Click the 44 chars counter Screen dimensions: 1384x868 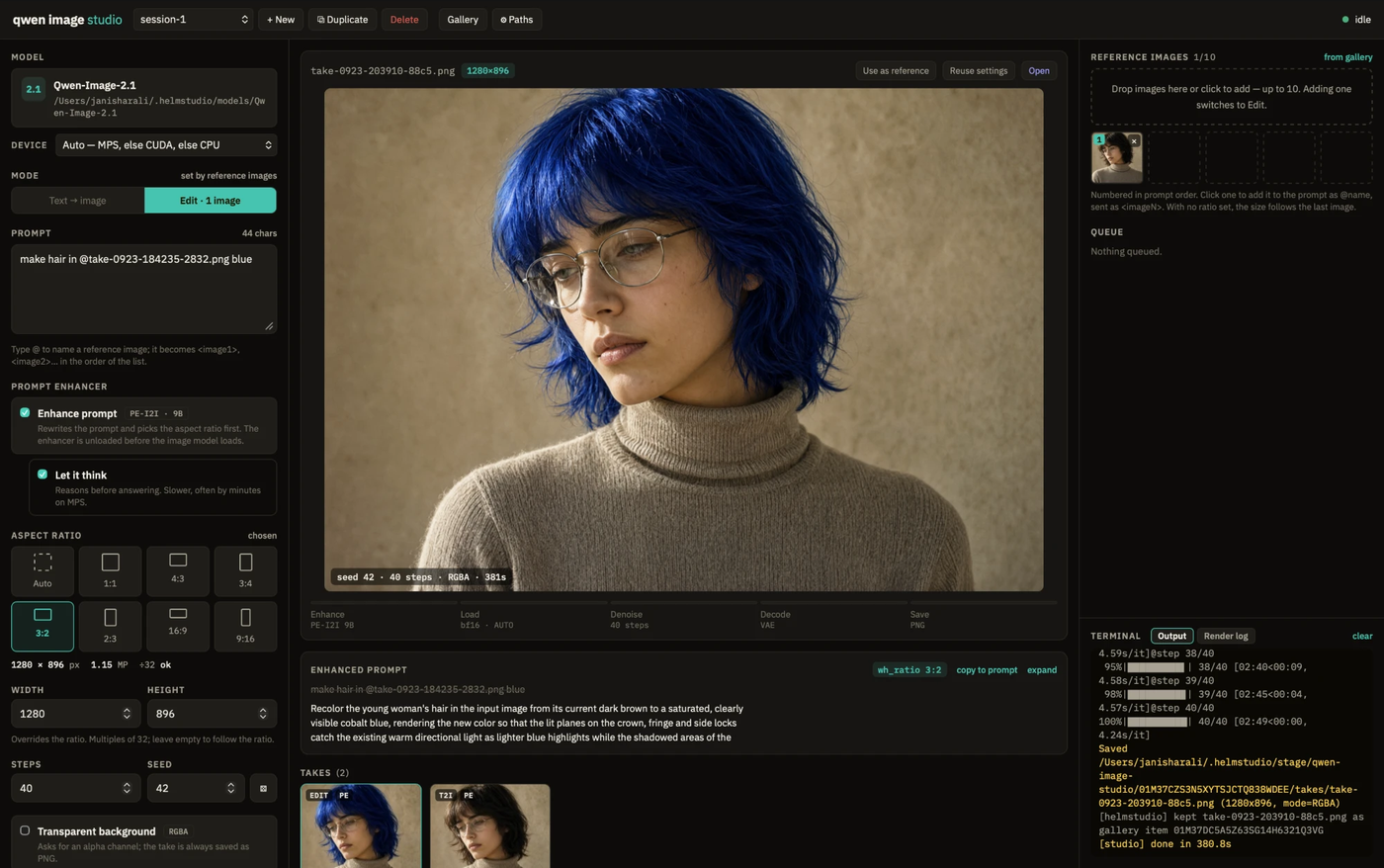259,233
